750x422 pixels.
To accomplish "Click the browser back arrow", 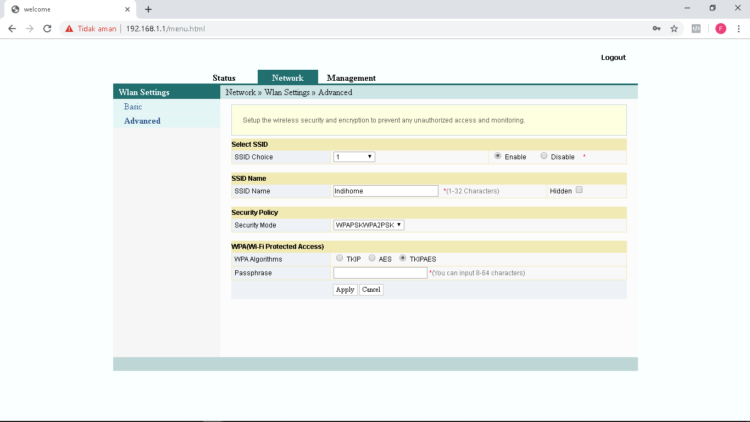I will (x=12, y=29).
